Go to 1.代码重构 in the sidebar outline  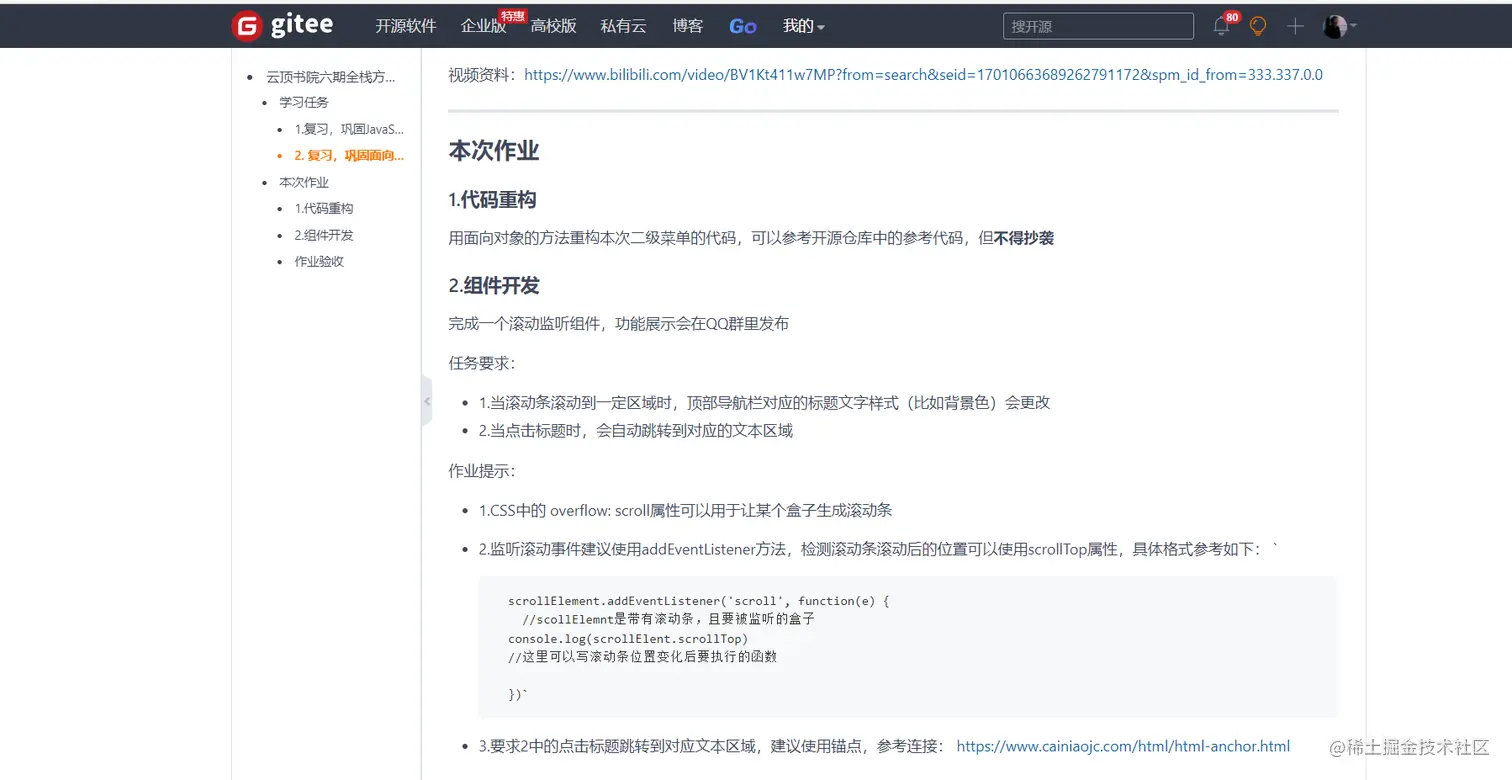[x=324, y=208]
